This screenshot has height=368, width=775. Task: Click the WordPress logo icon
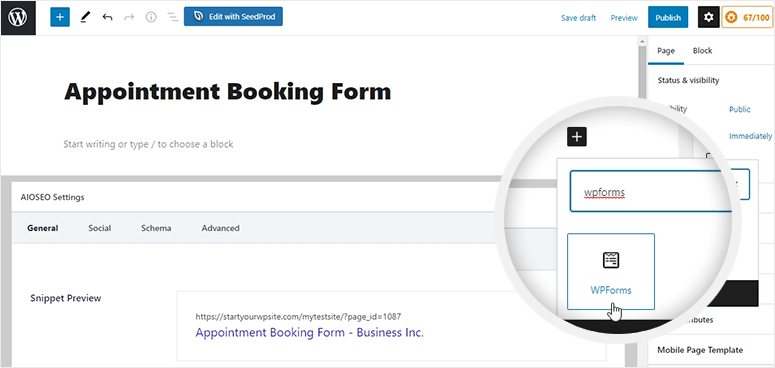click(18, 17)
